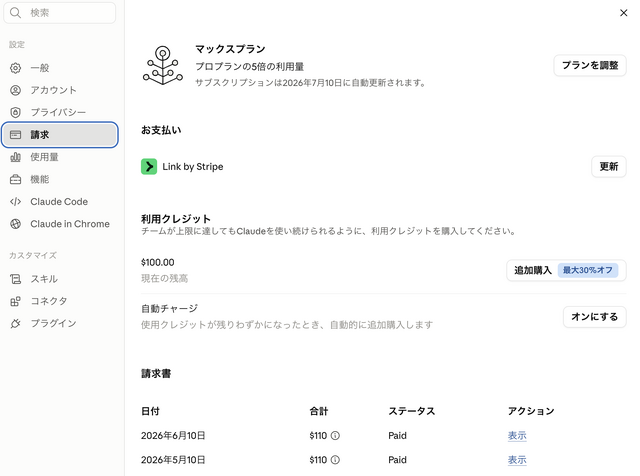Click the 最大30%オフ discount badge
The image size is (640, 476).
(588, 270)
